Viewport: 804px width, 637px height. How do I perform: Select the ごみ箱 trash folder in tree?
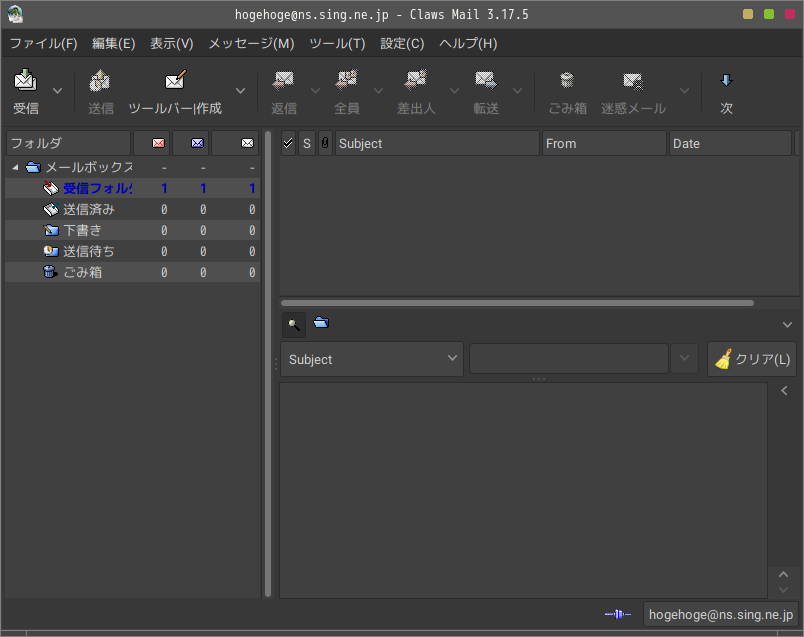[132, 272]
